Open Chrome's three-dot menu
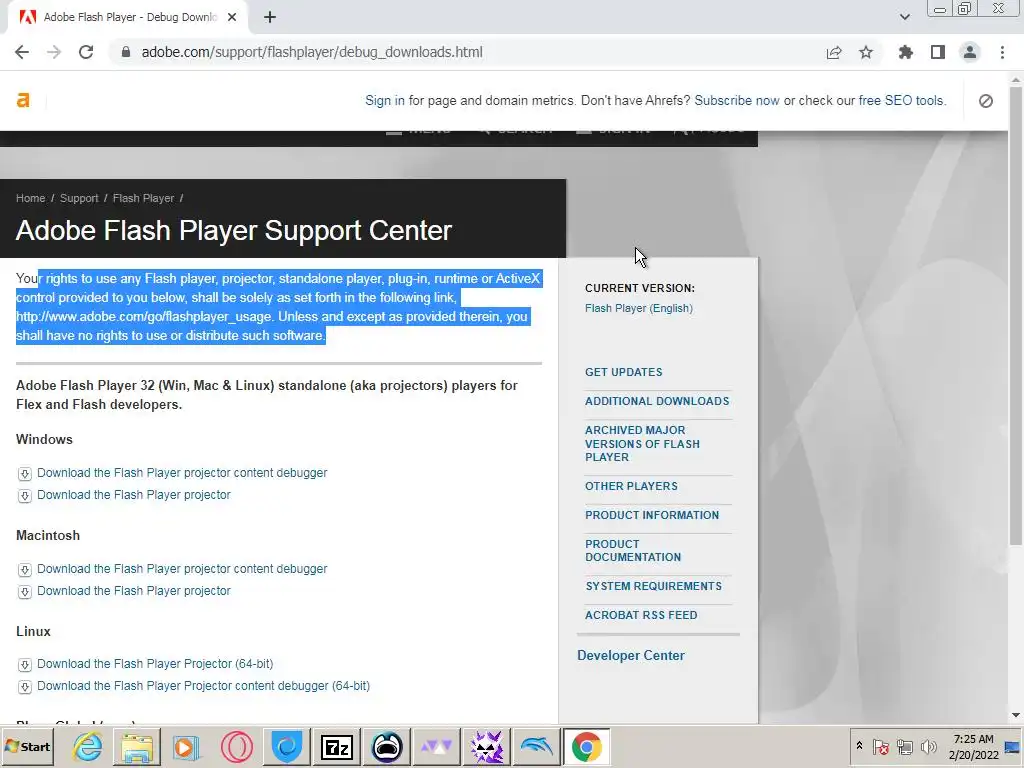The height and width of the screenshot is (768, 1024). coord(1002,52)
